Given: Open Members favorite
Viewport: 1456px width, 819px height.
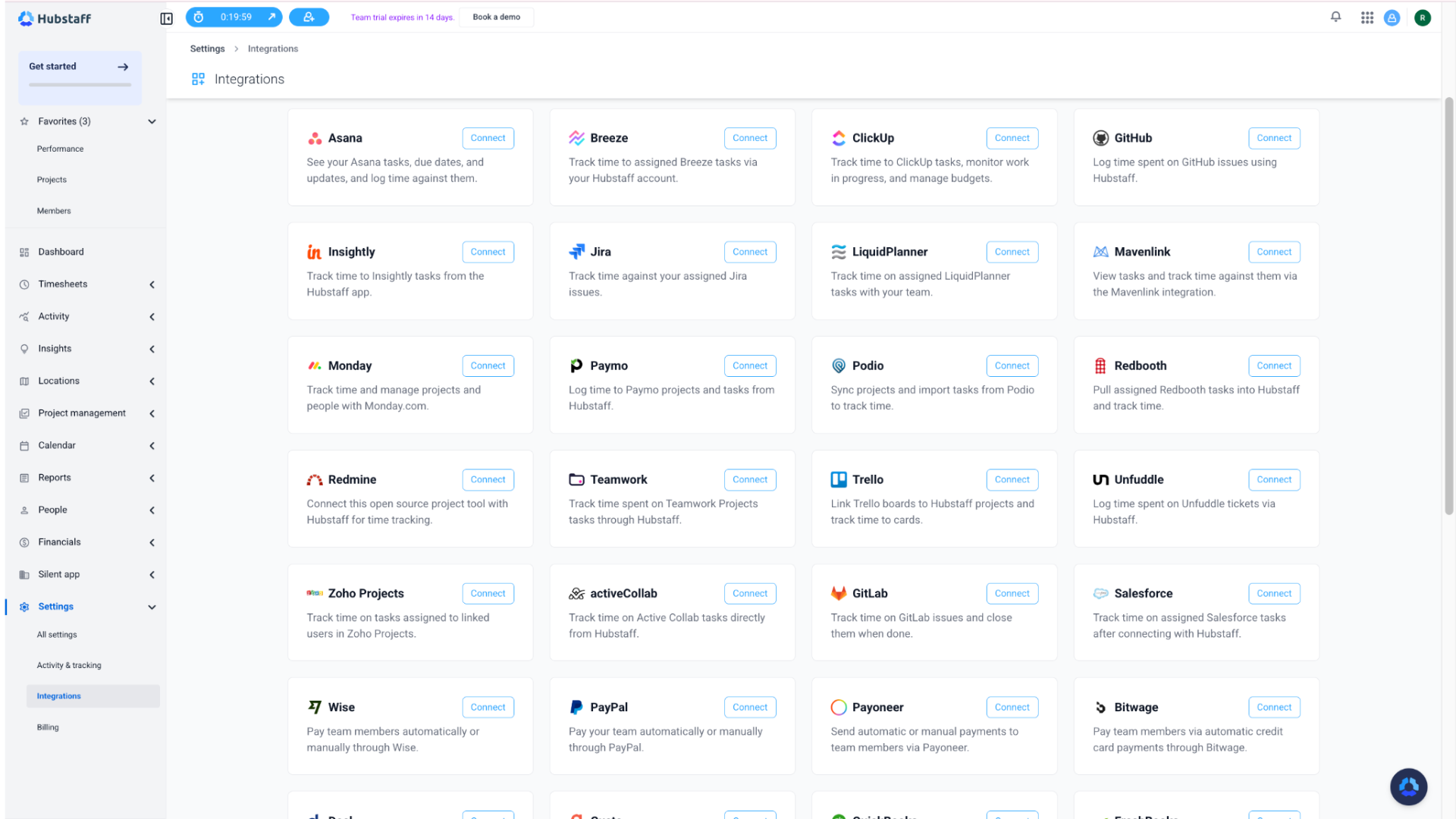Looking at the screenshot, I should click(x=54, y=211).
